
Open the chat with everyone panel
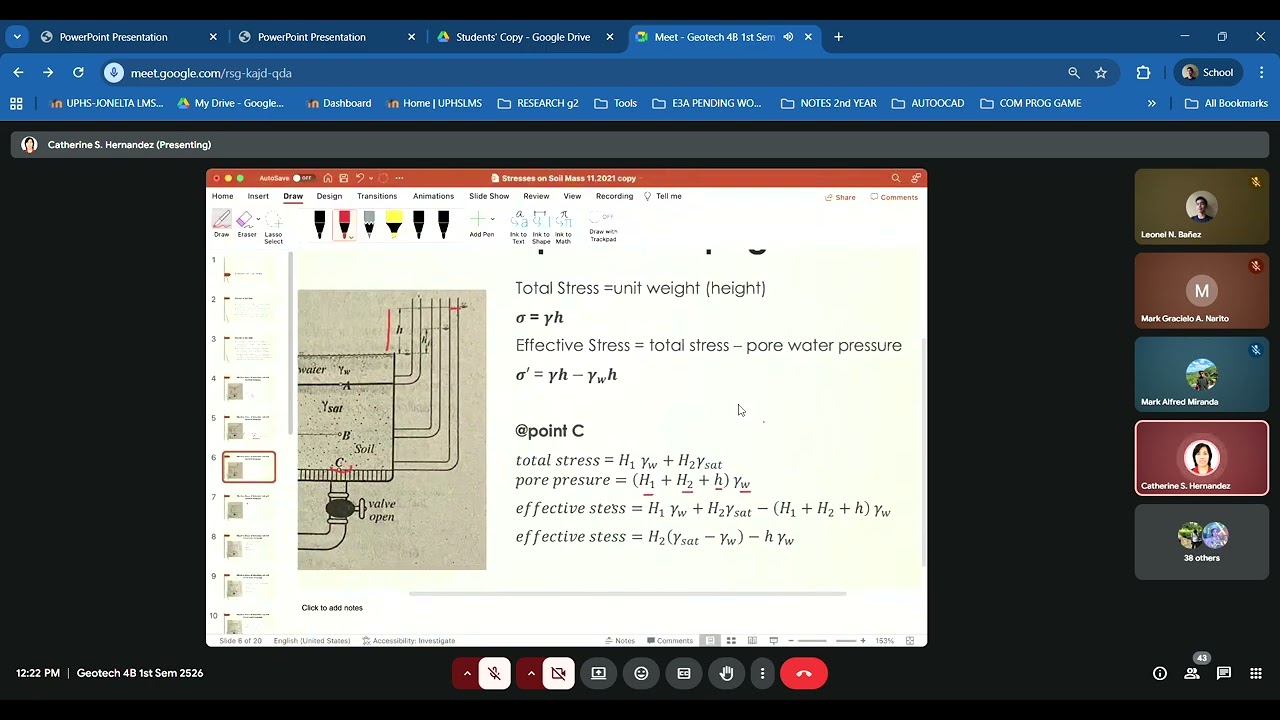click(x=1224, y=673)
